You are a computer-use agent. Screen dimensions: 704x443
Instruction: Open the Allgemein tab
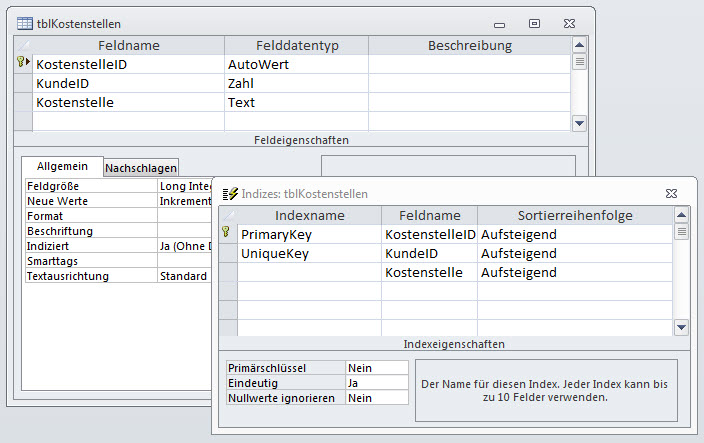pos(62,166)
